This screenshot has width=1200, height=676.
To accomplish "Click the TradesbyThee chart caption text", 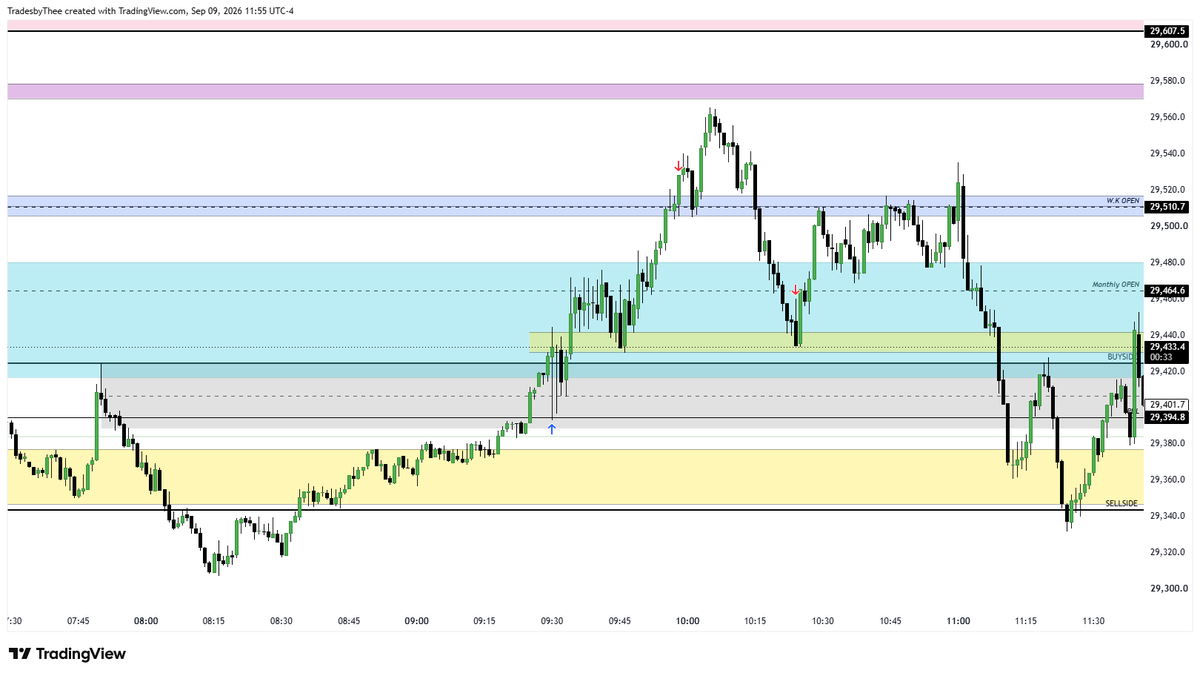I will [x=152, y=10].
